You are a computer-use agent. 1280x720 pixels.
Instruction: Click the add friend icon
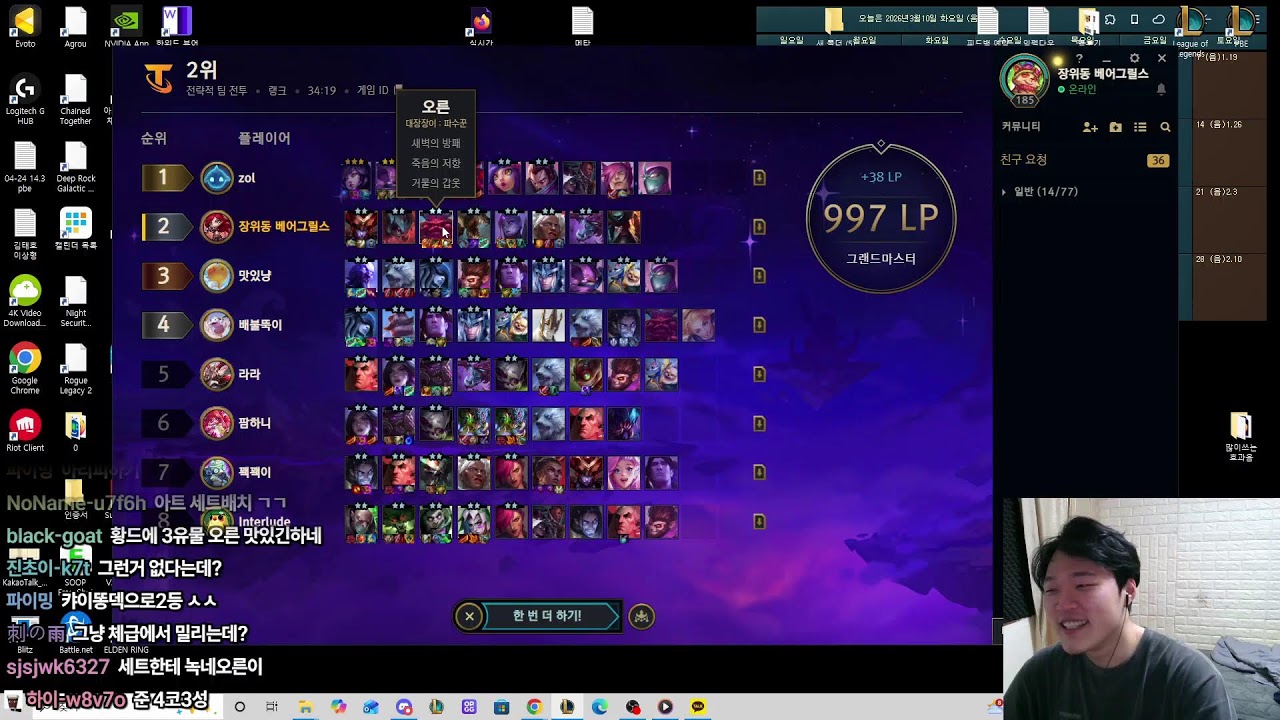(x=1090, y=127)
